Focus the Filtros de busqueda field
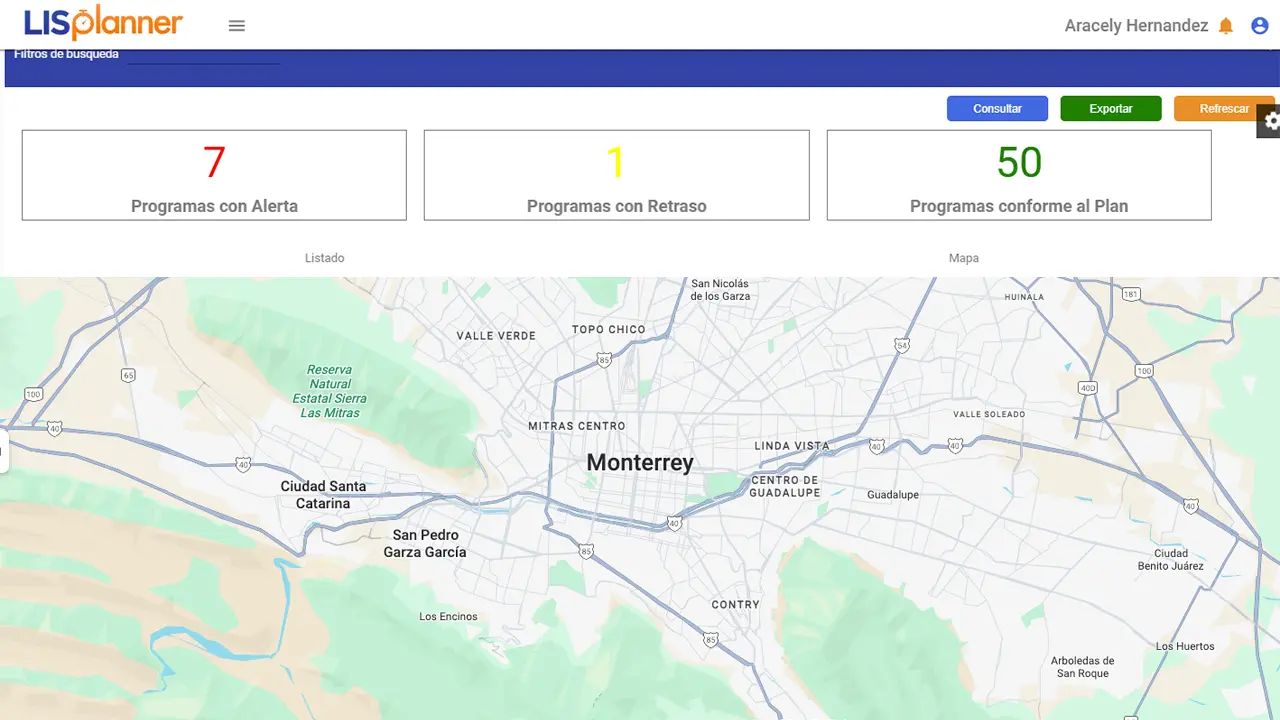 pos(203,56)
